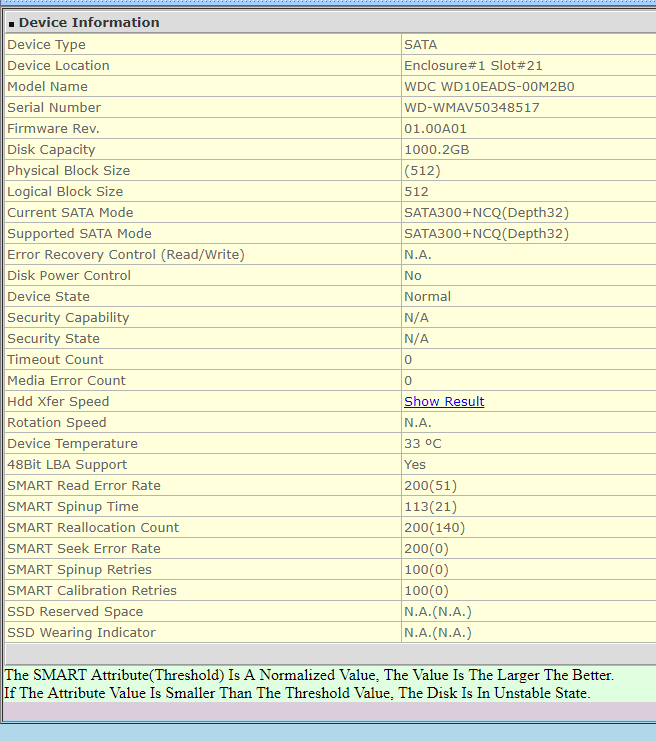Select the Device Information header text

(x=89, y=22)
